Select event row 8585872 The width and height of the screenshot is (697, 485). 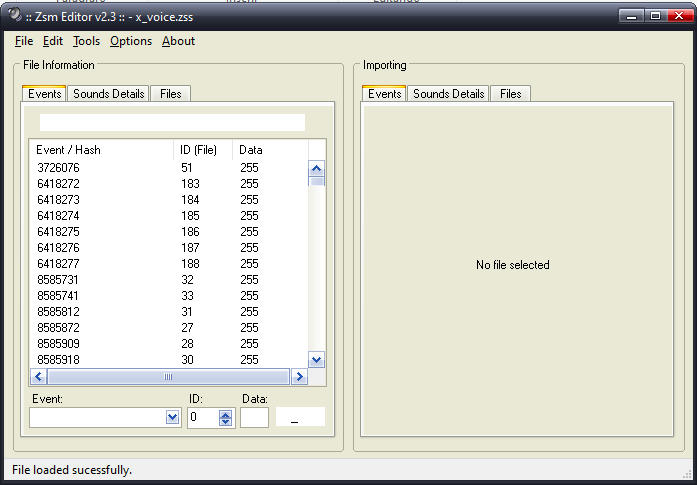[169, 328]
